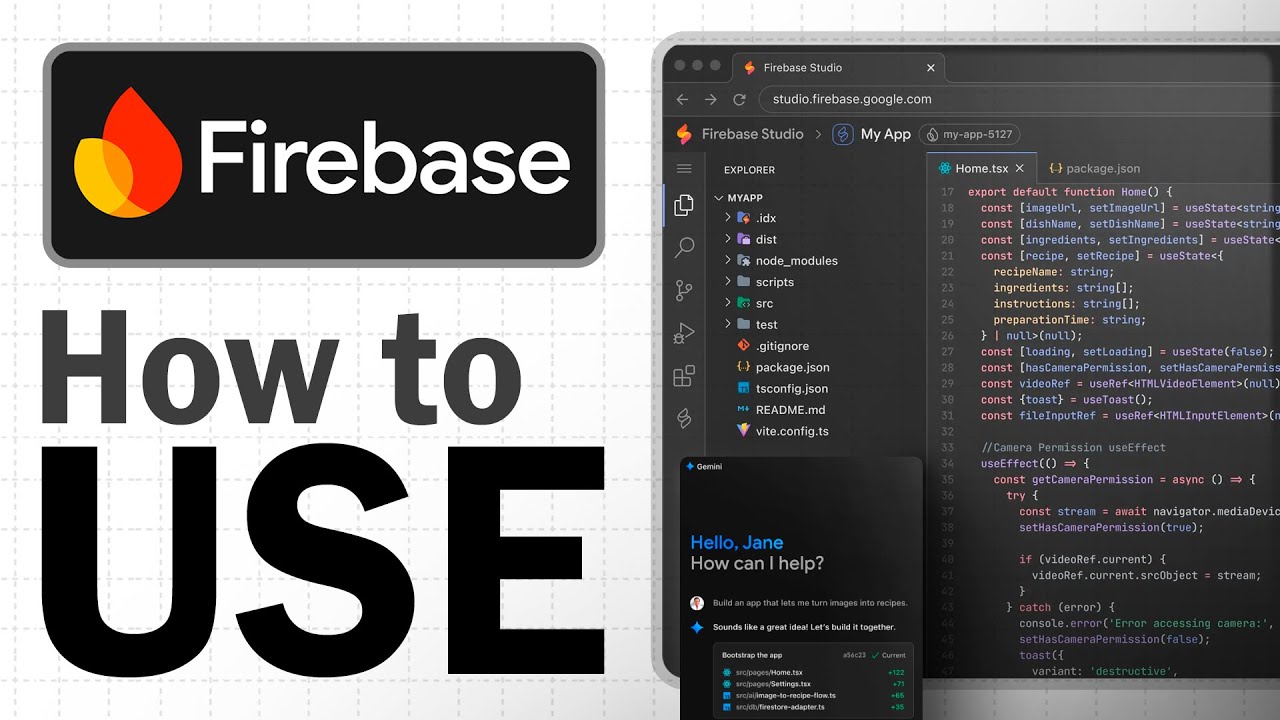Close the Firebase Studio browser tab
The image size is (1280, 720).
pyautogui.click(x=930, y=68)
